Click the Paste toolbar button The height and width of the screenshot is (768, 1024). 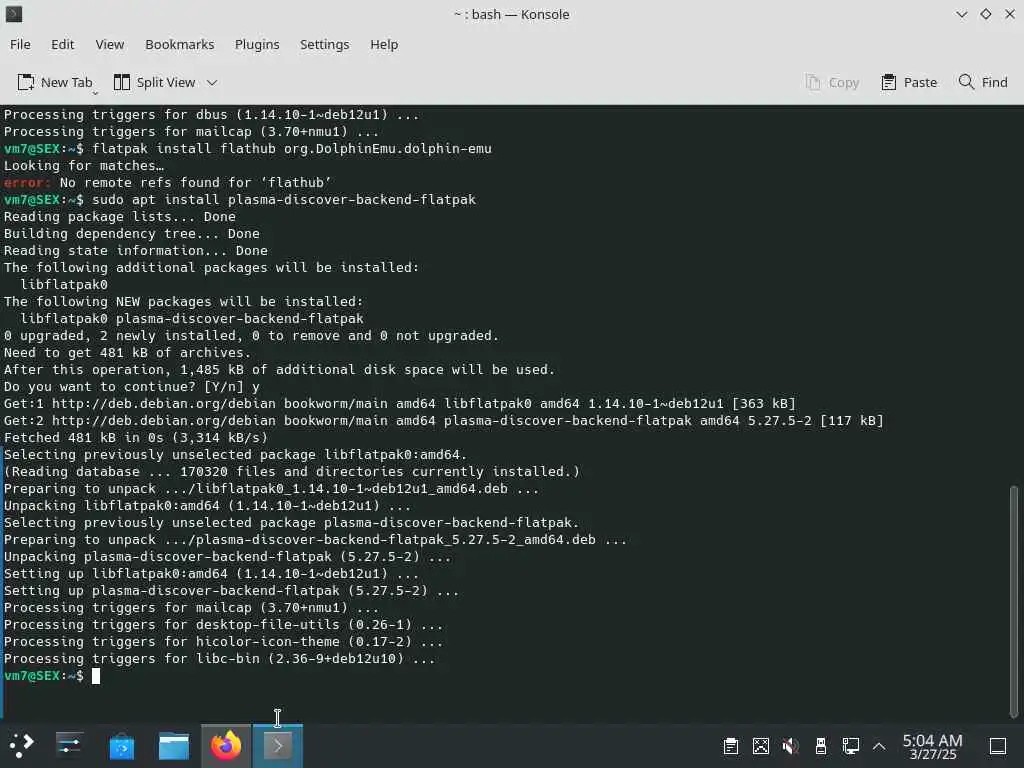(909, 82)
